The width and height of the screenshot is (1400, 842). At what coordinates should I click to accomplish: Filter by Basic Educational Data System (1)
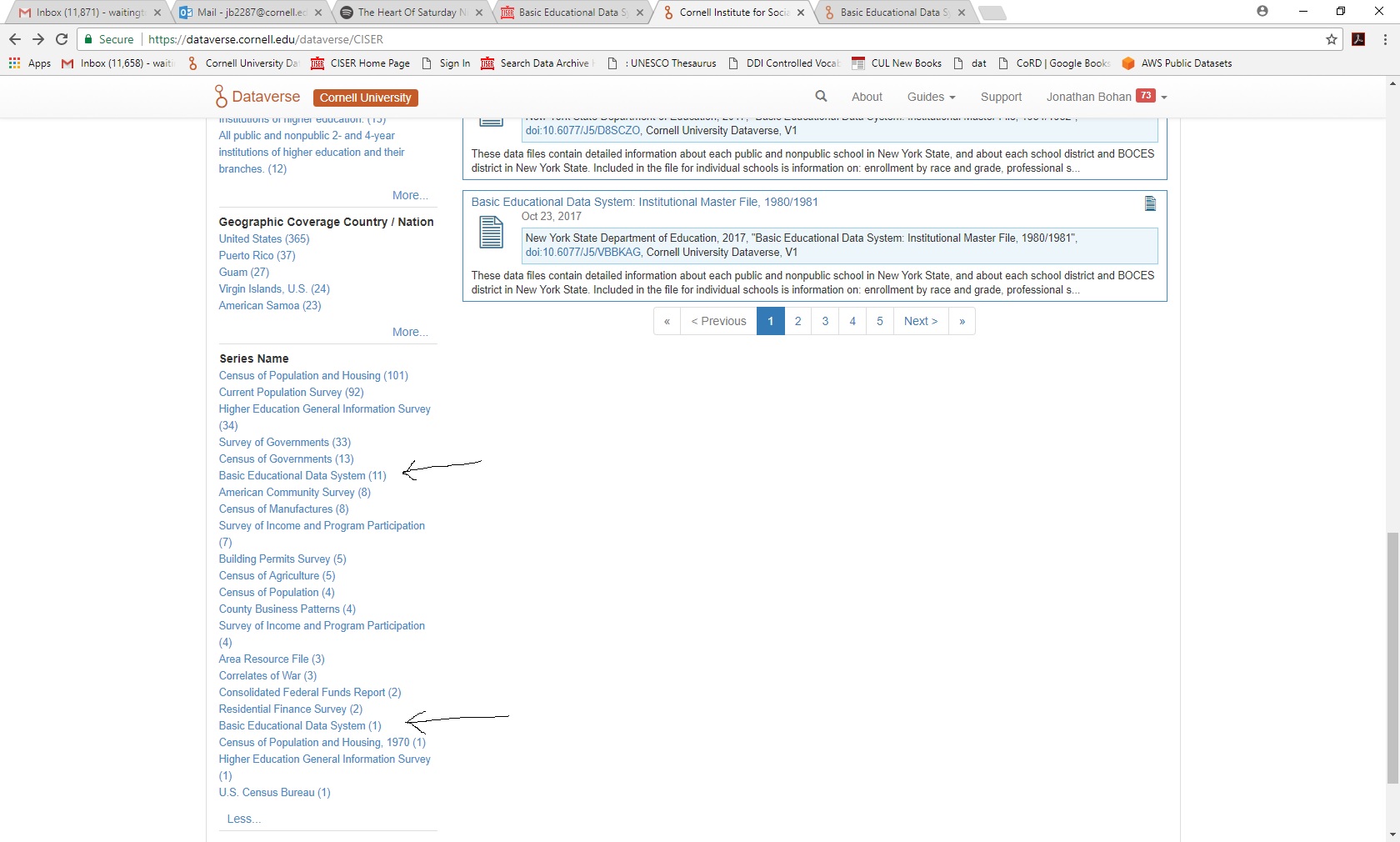[x=300, y=725]
